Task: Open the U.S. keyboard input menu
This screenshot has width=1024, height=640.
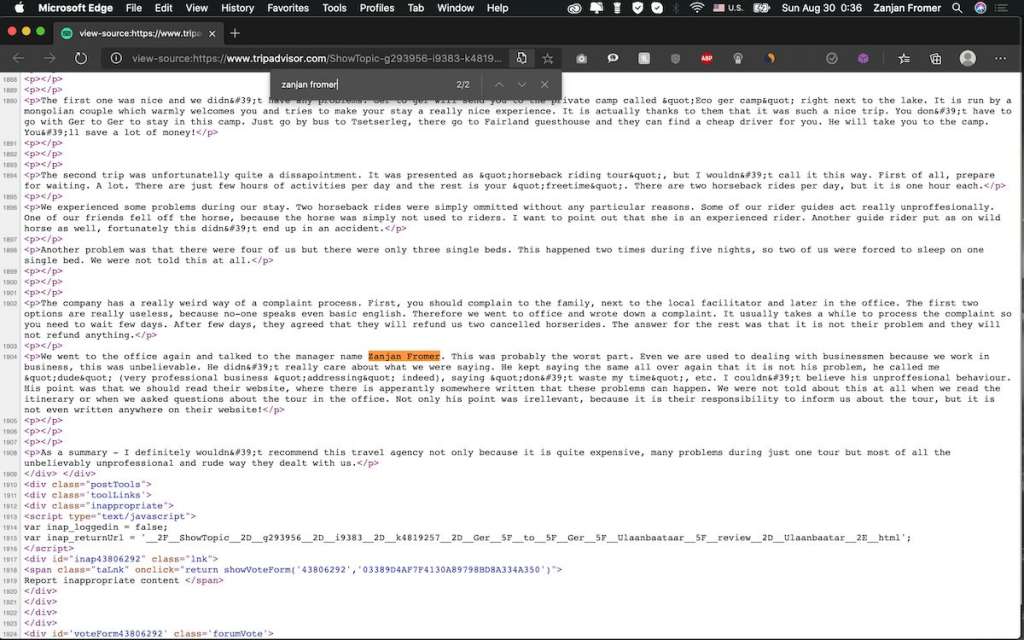Action: pos(728,8)
